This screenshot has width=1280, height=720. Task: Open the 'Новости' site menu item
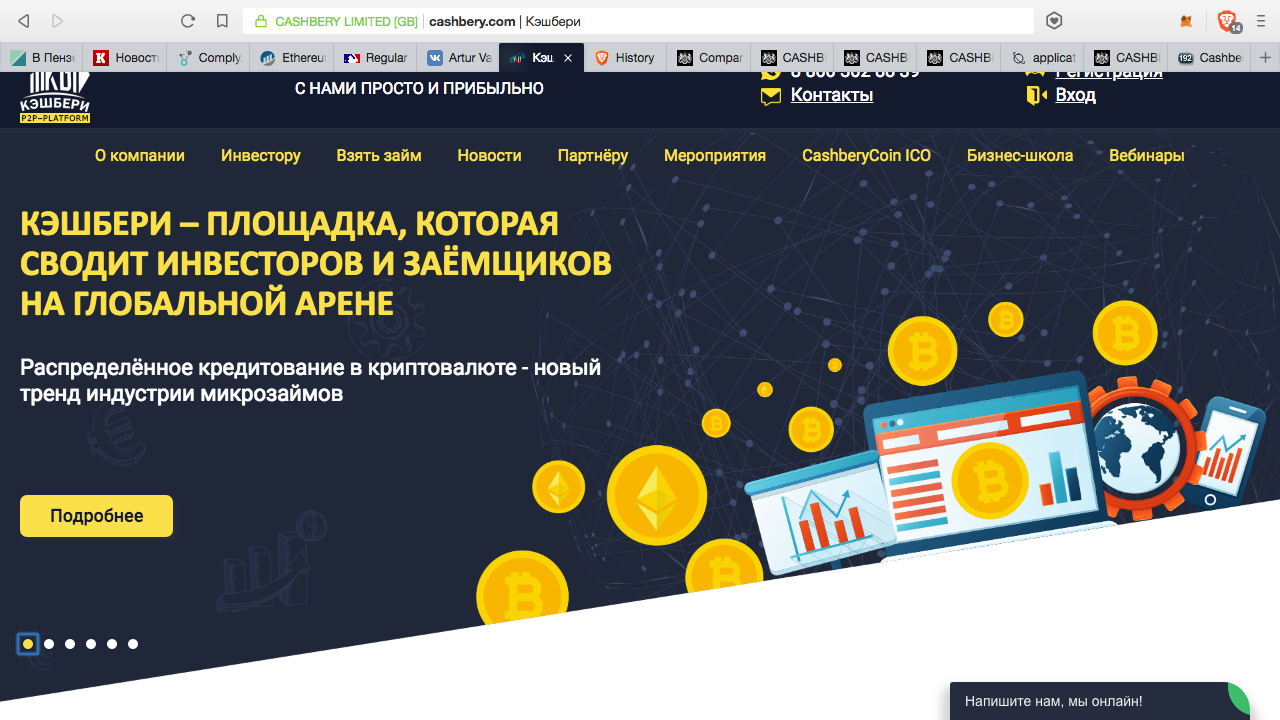490,155
